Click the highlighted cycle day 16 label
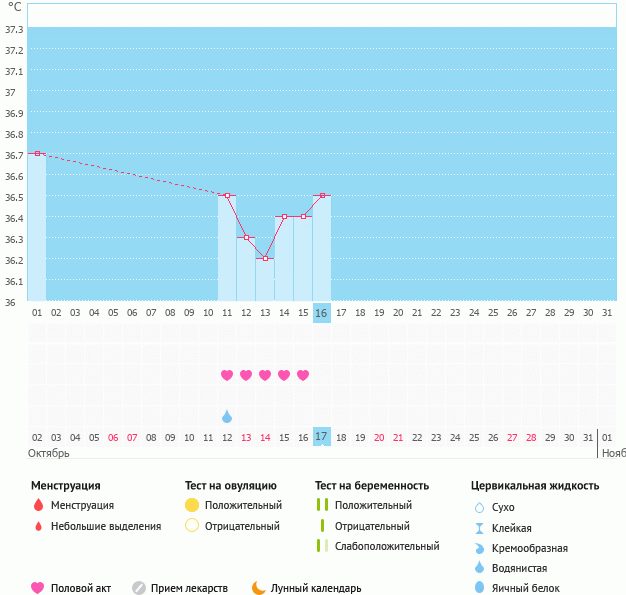This screenshot has width=626, height=595. [x=321, y=313]
